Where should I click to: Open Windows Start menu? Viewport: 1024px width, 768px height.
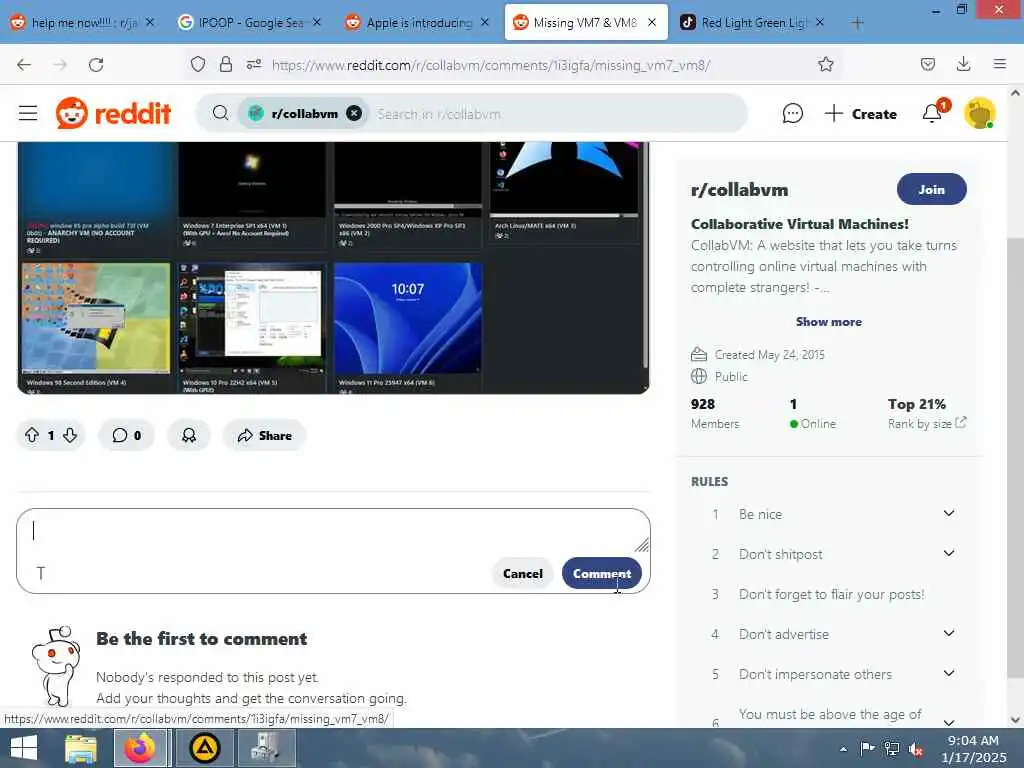click(x=24, y=748)
